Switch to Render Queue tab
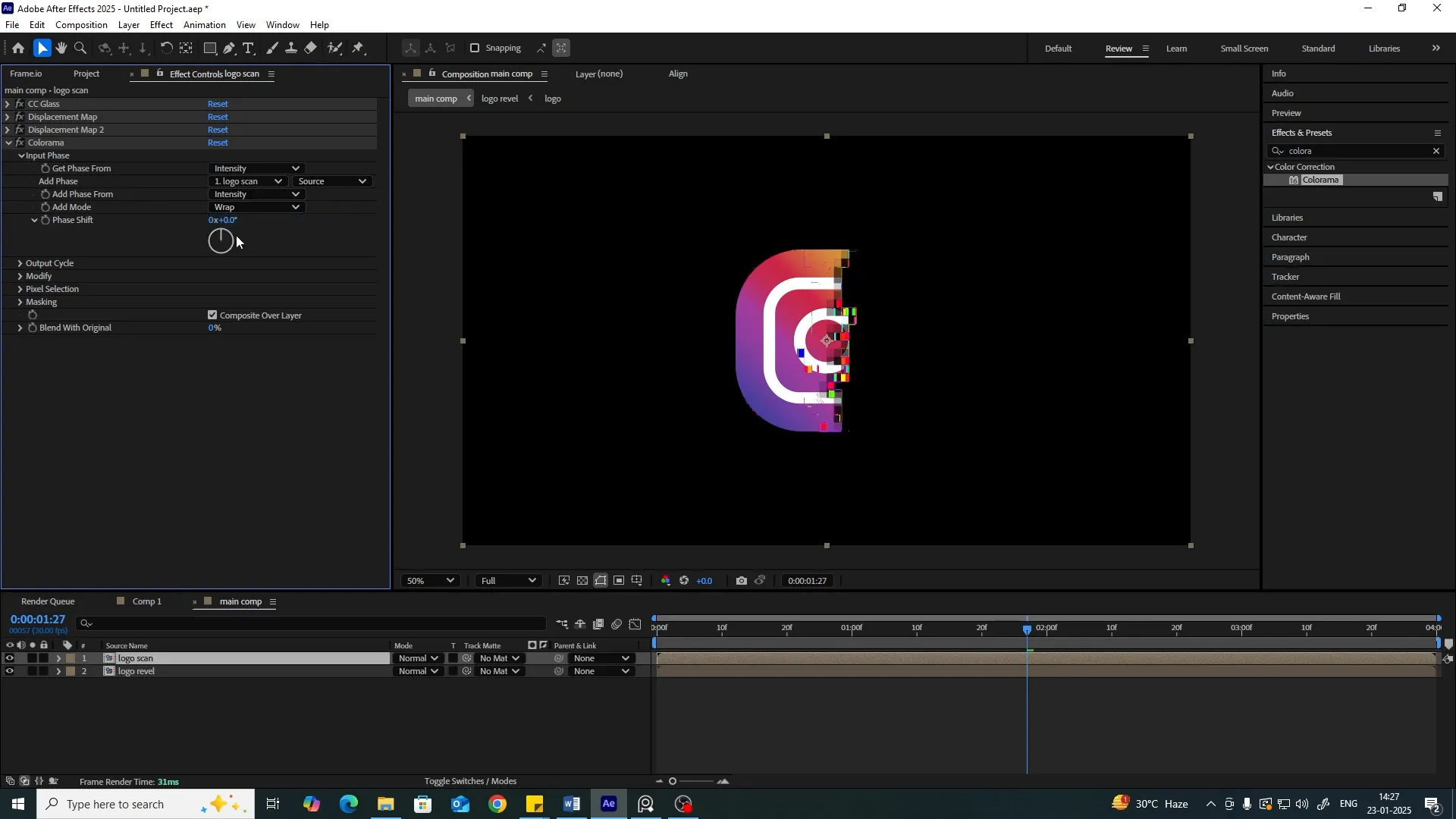Screen dimensions: 1456x819 [48, 601]
